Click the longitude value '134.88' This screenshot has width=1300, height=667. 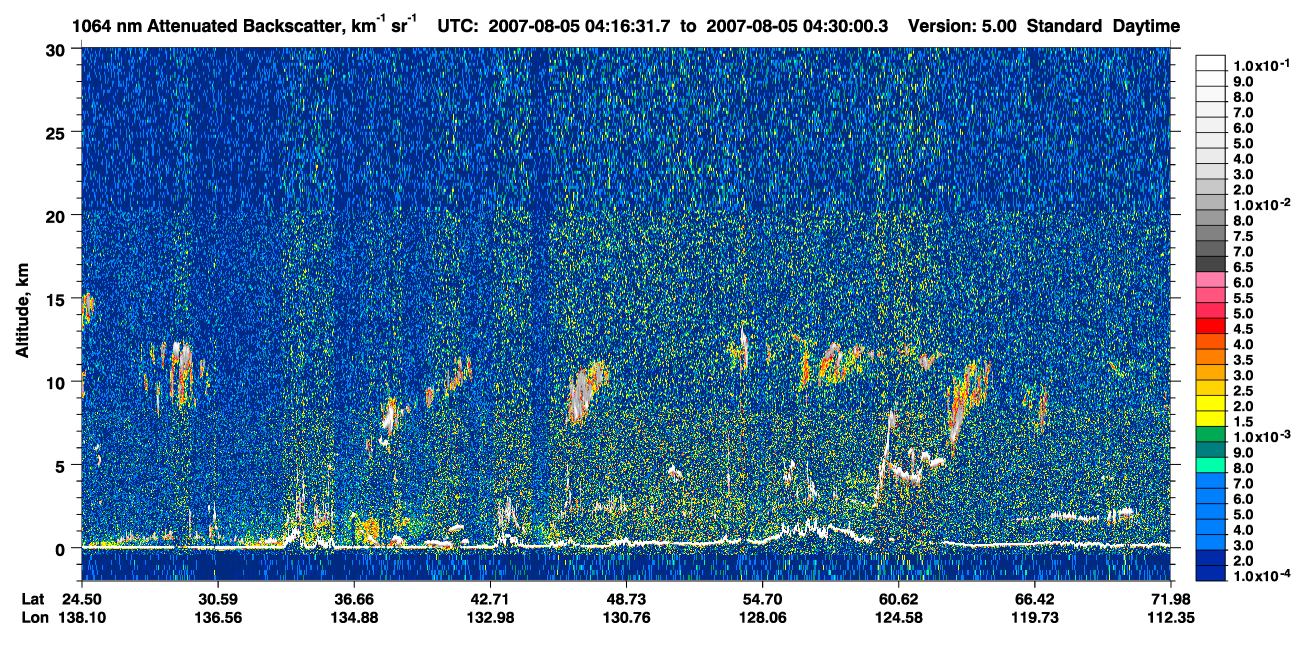[354, 617]
